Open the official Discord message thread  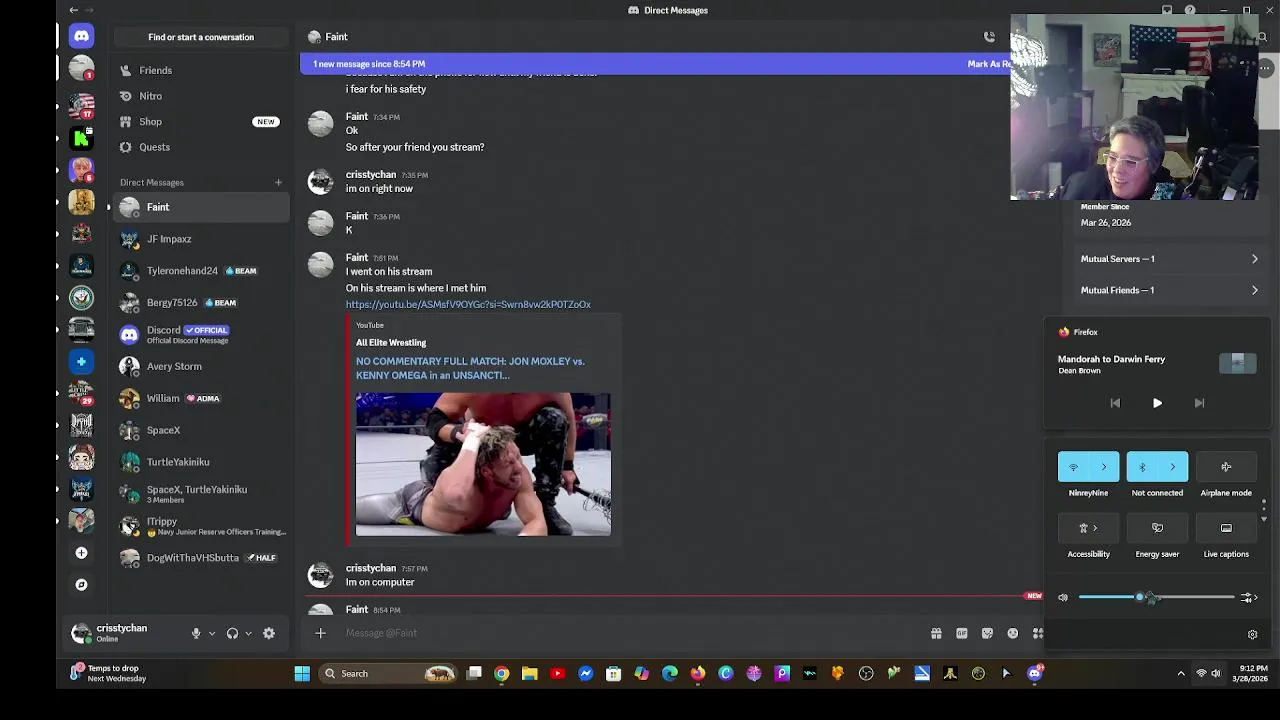tap(200, 334)
